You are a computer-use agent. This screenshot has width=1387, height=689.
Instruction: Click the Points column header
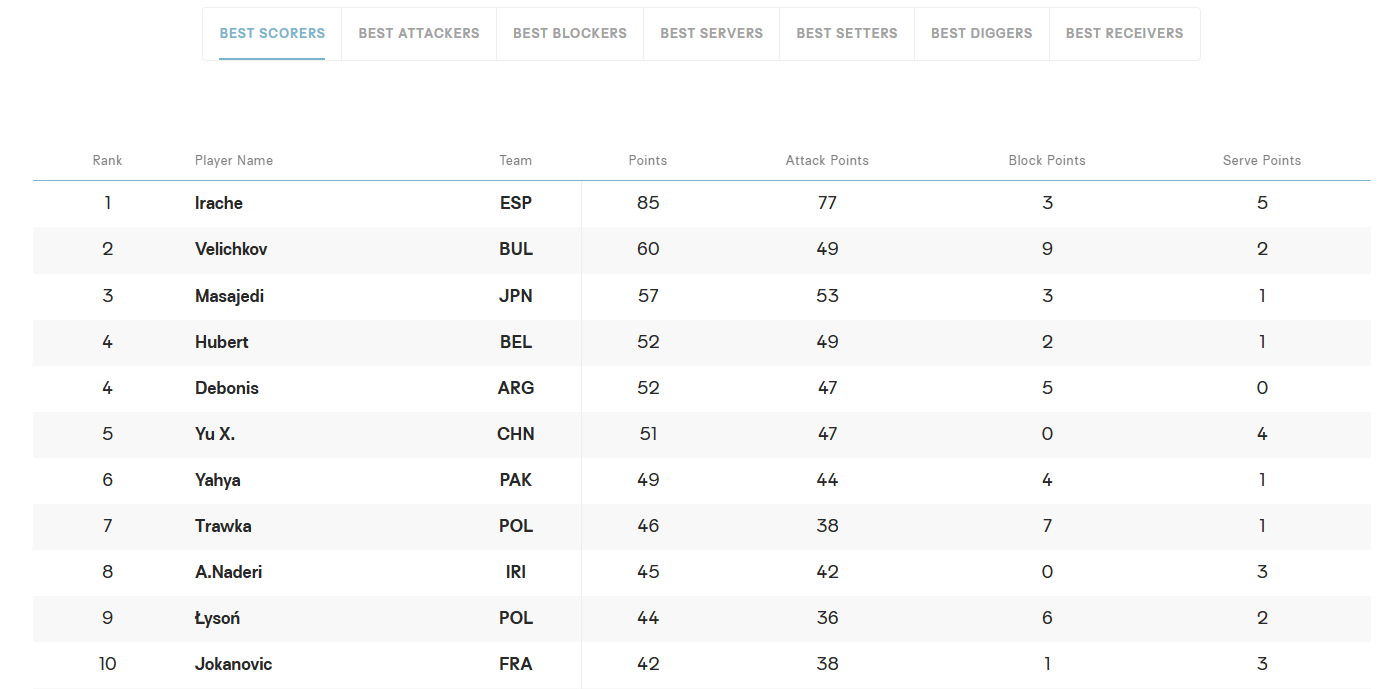648,160
